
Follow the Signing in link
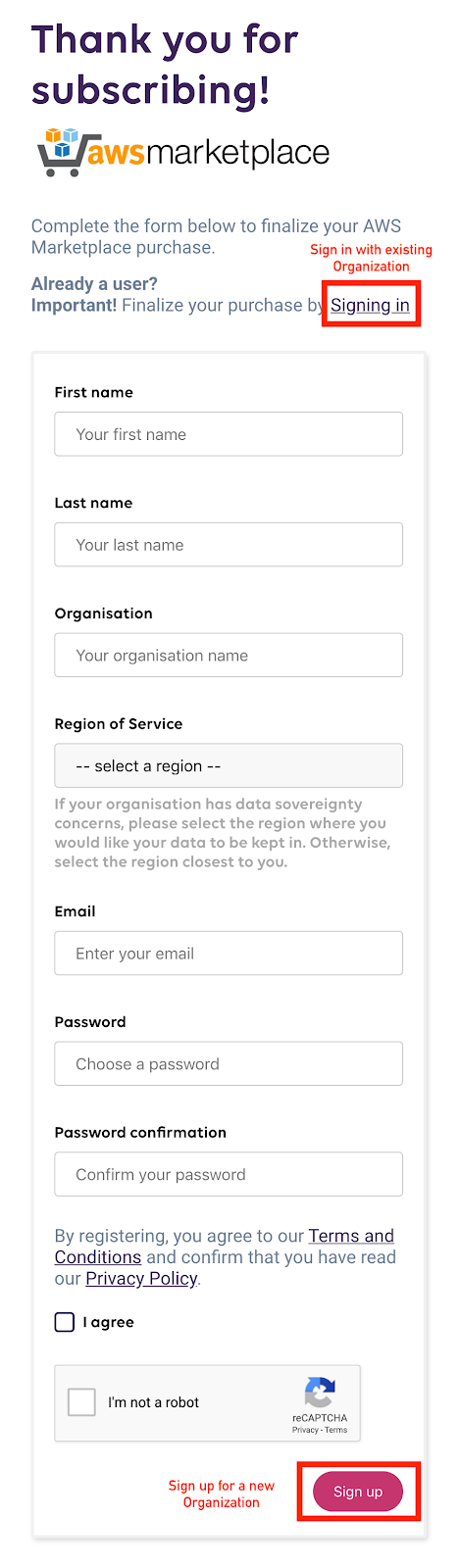point(370,305)
